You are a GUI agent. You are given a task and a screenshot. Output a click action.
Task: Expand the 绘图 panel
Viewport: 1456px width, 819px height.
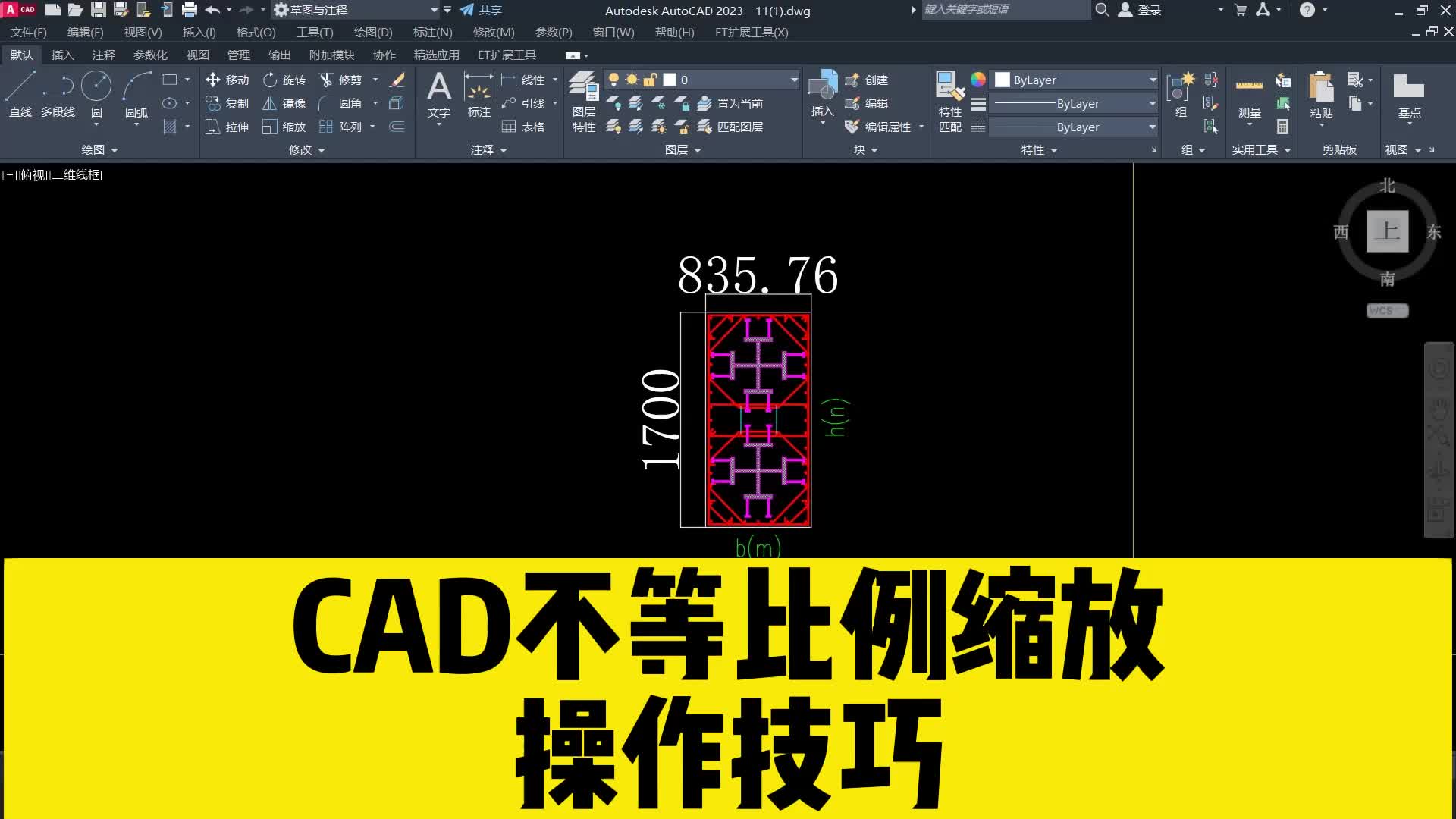100,150
